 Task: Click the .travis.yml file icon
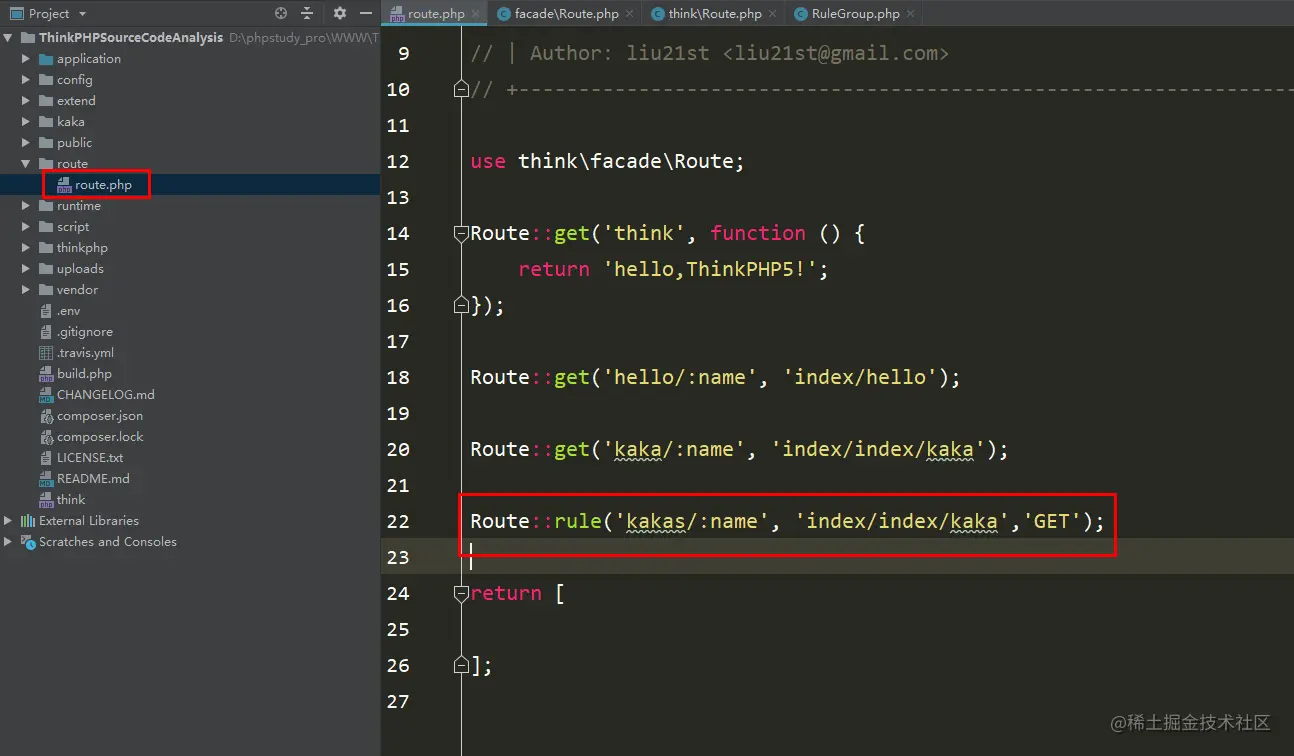46,353
